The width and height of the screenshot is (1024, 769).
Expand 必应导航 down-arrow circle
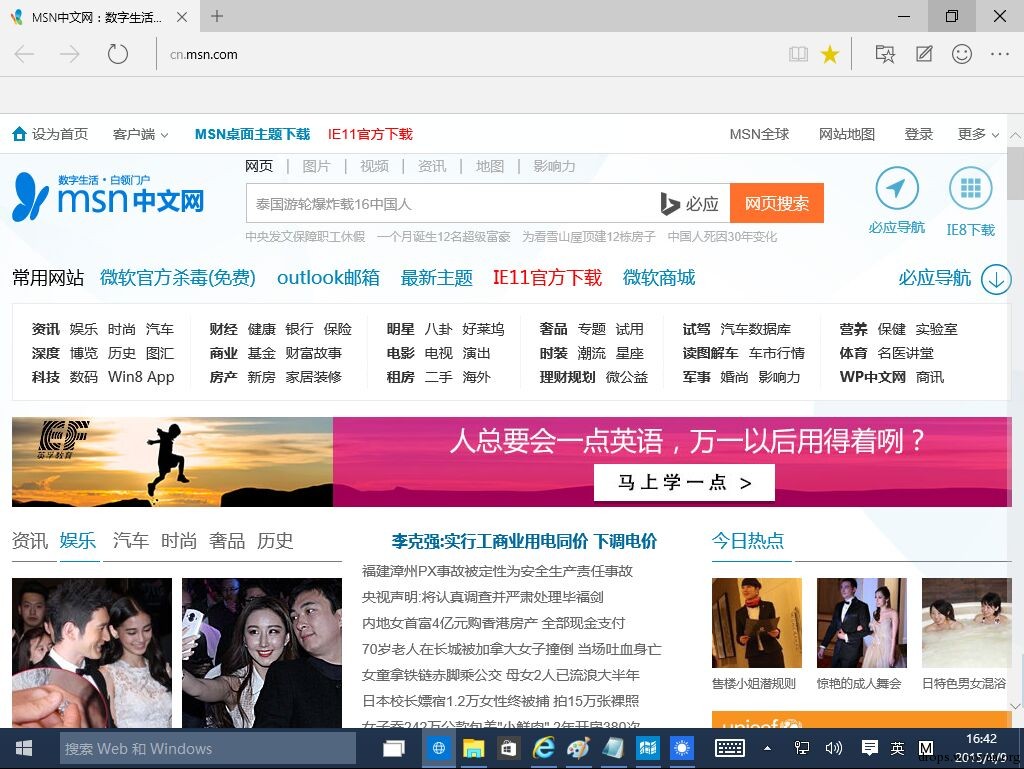pos(996,279)
